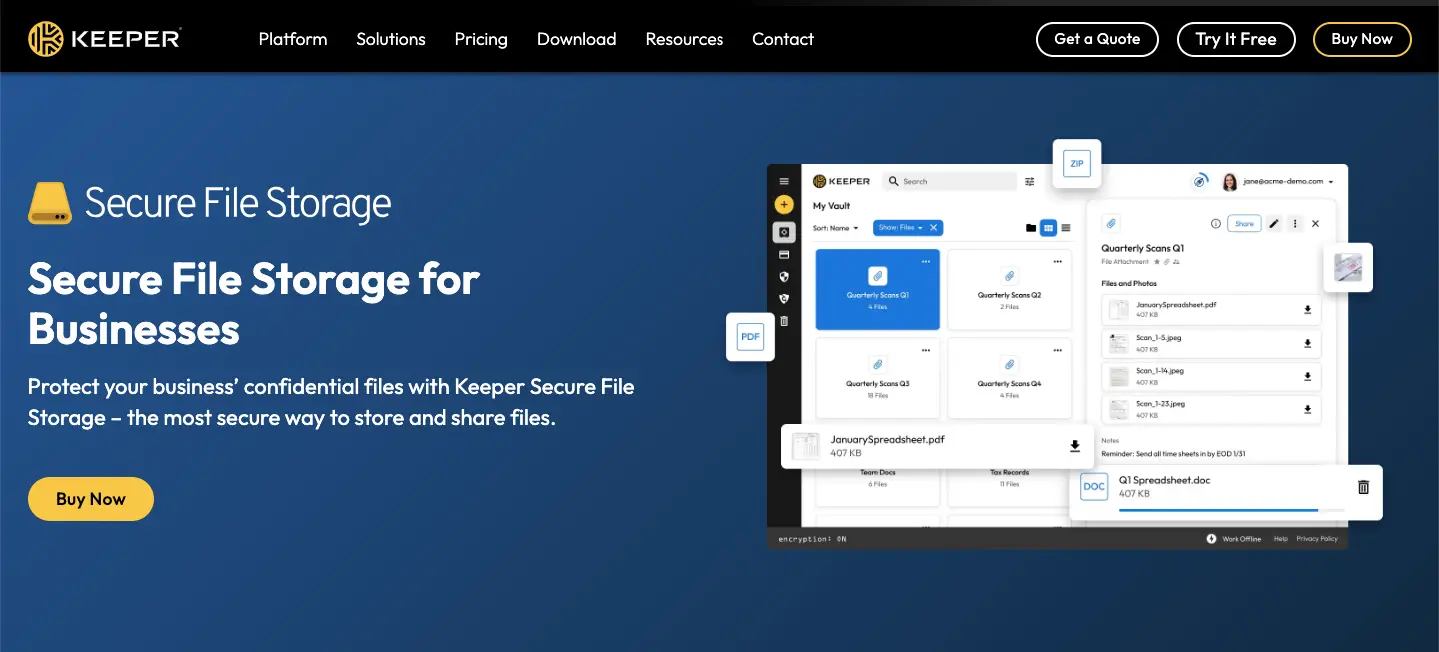Viewport: 1439px width, 652px height.
Task: Click the Get a Quote button
Action: click(1097, 39)
